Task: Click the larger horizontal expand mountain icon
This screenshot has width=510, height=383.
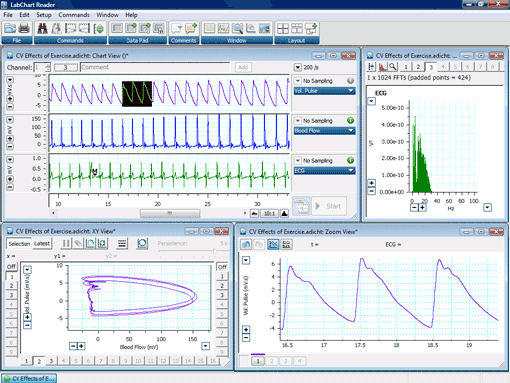Action: (284, 213)
